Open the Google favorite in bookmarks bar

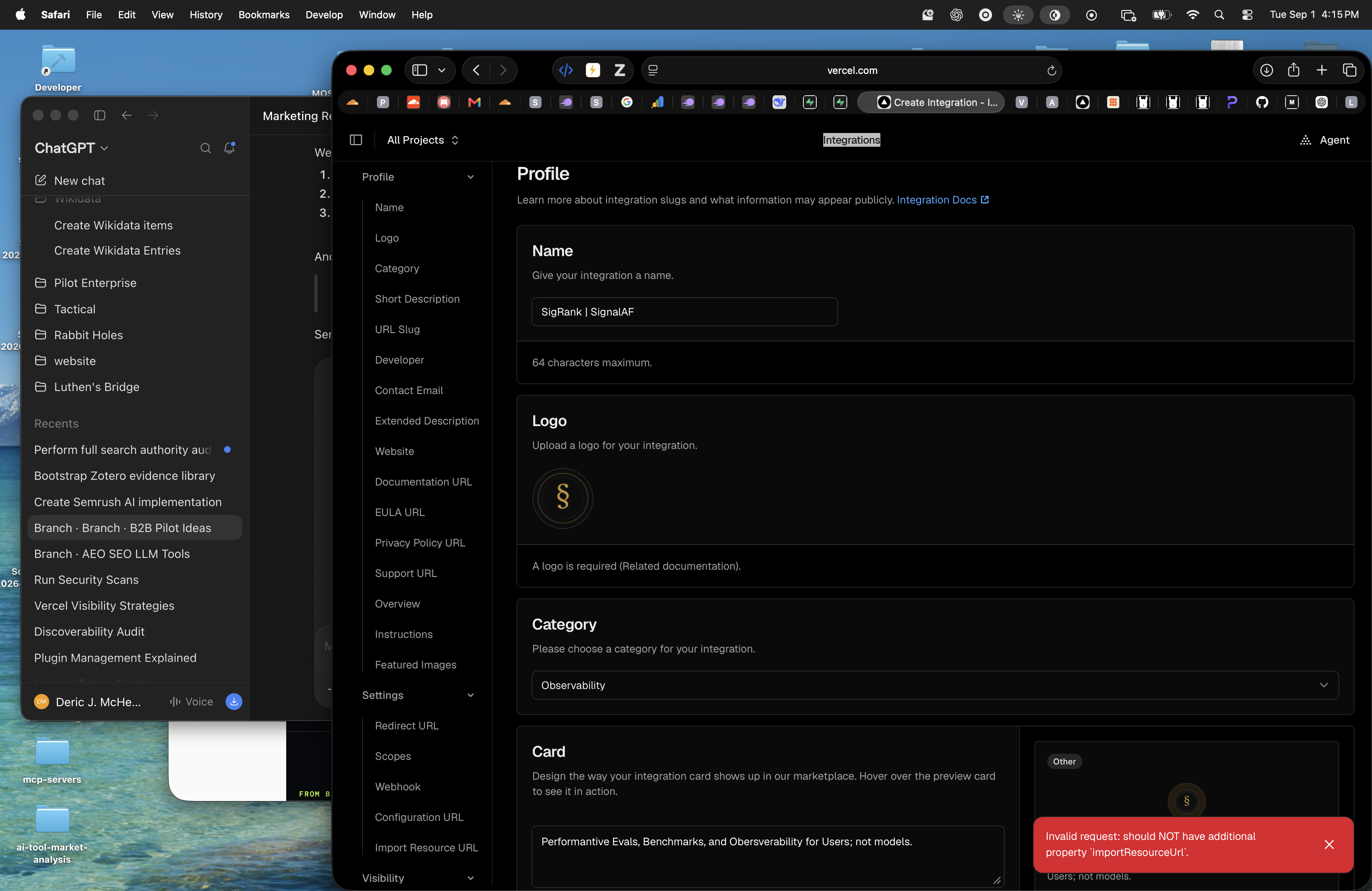pyautogui.click(x=627, y=102)
